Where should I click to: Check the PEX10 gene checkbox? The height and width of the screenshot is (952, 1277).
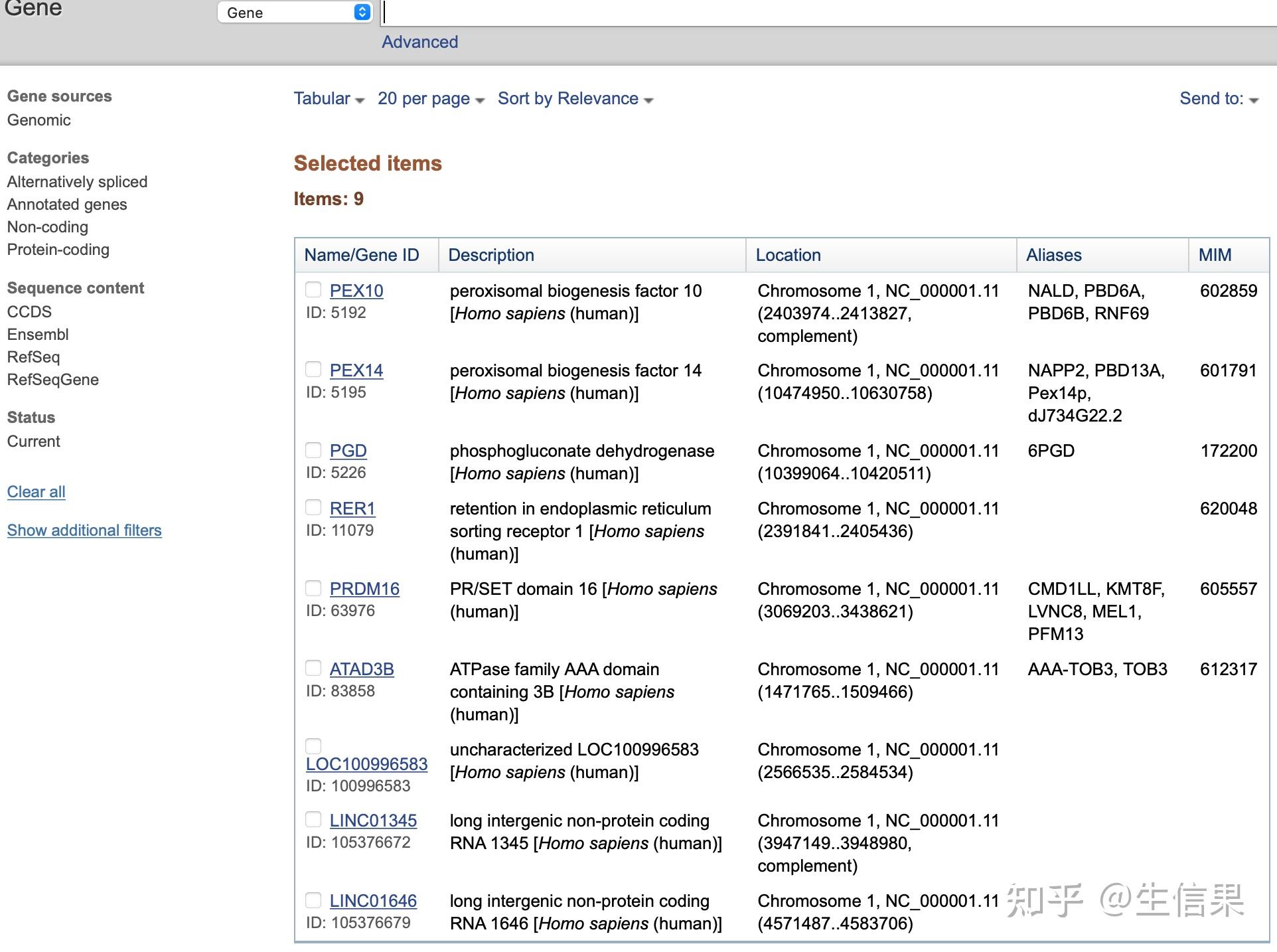coord(313,289)
